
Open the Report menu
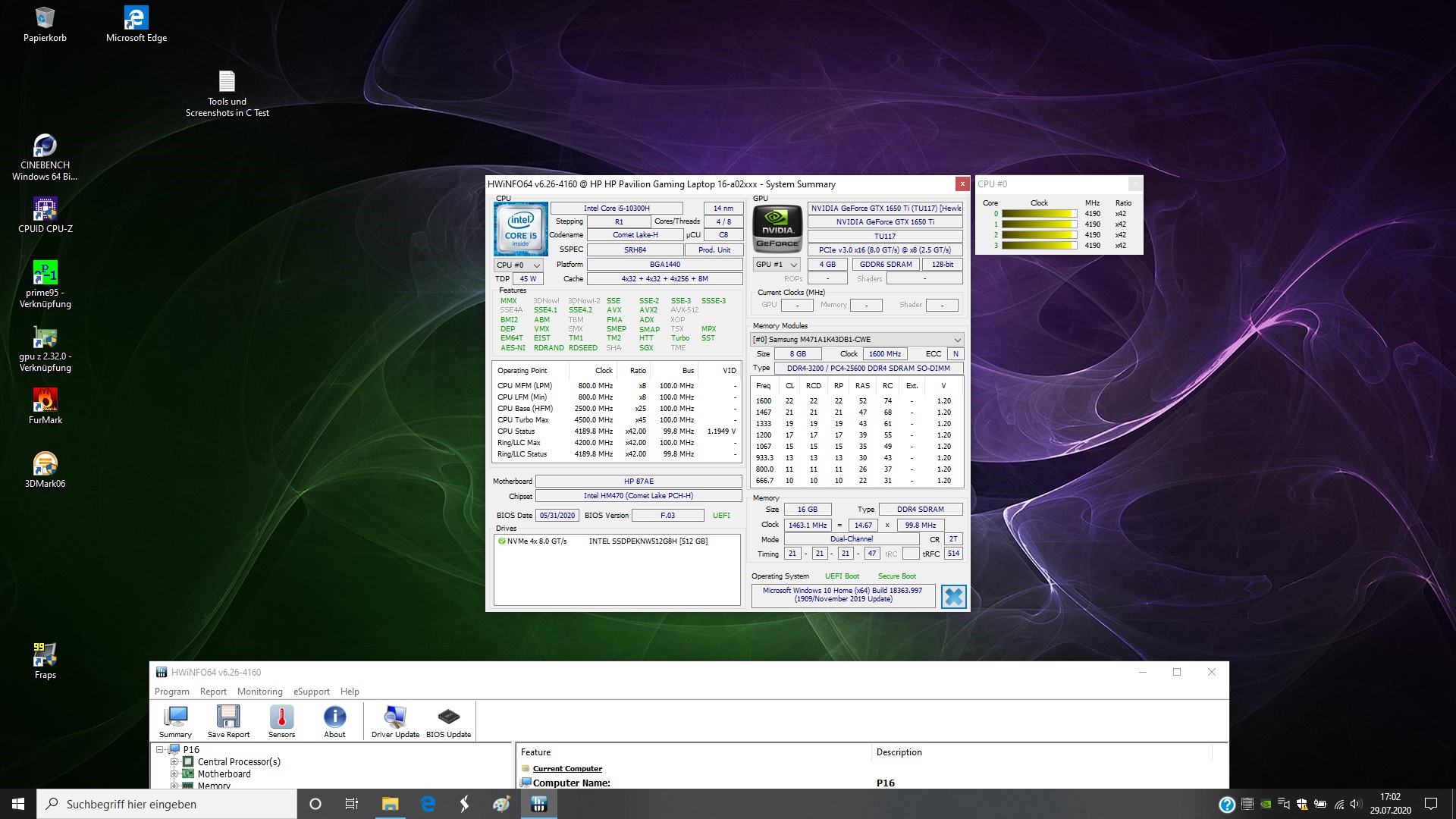[x=213, y=692]
